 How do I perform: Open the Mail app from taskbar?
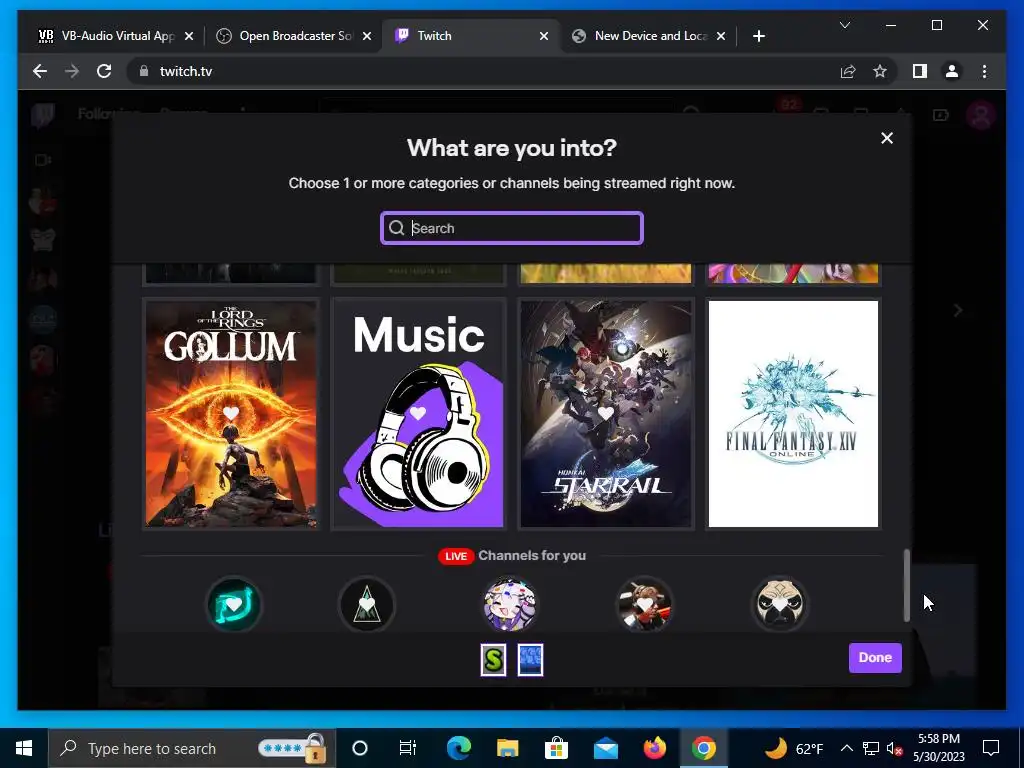[x=605, y=748]
